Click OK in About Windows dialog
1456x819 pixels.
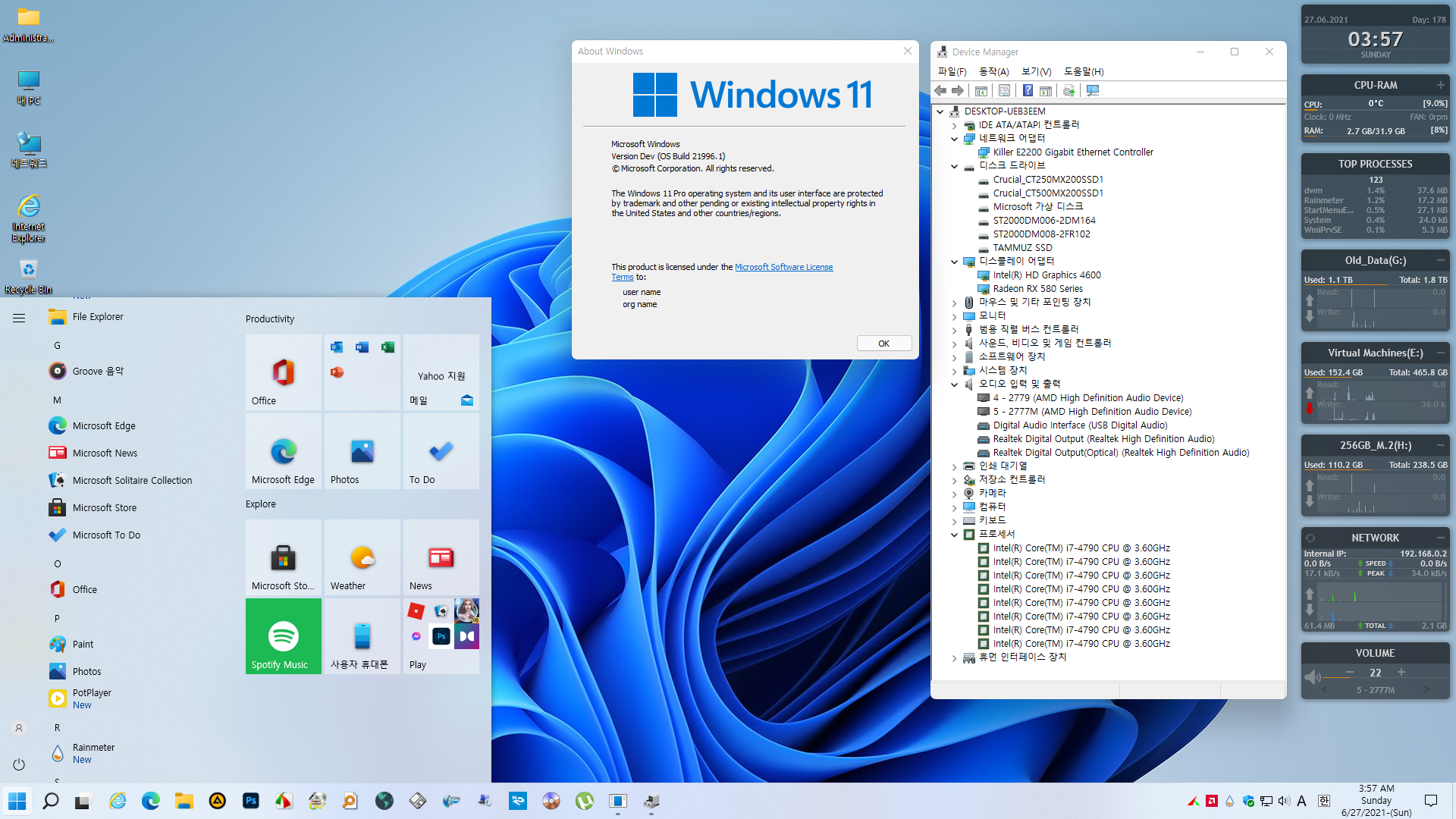pos(884,344)
